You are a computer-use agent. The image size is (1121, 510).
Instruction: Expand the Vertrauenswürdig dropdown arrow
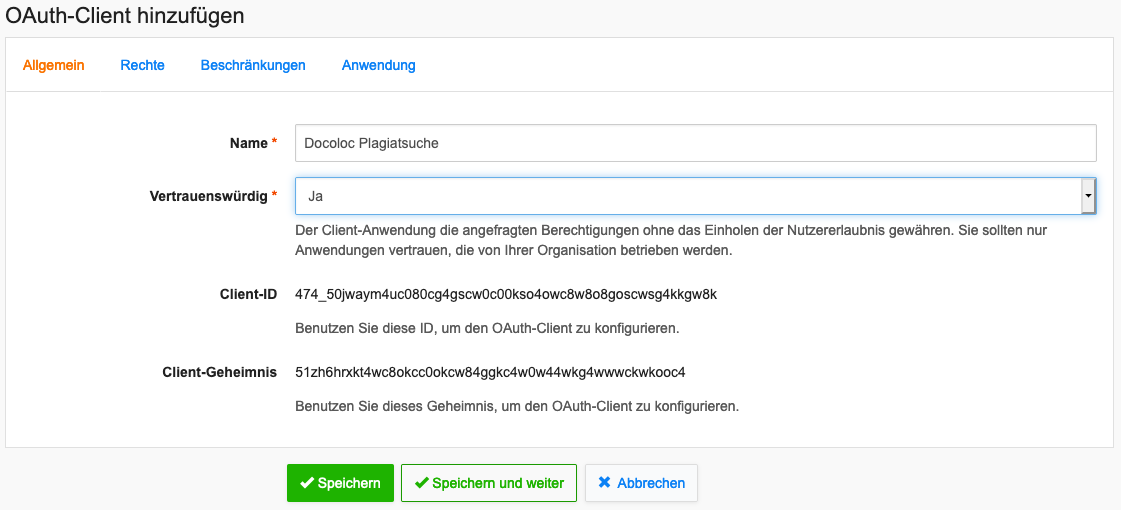point(1088,197)
